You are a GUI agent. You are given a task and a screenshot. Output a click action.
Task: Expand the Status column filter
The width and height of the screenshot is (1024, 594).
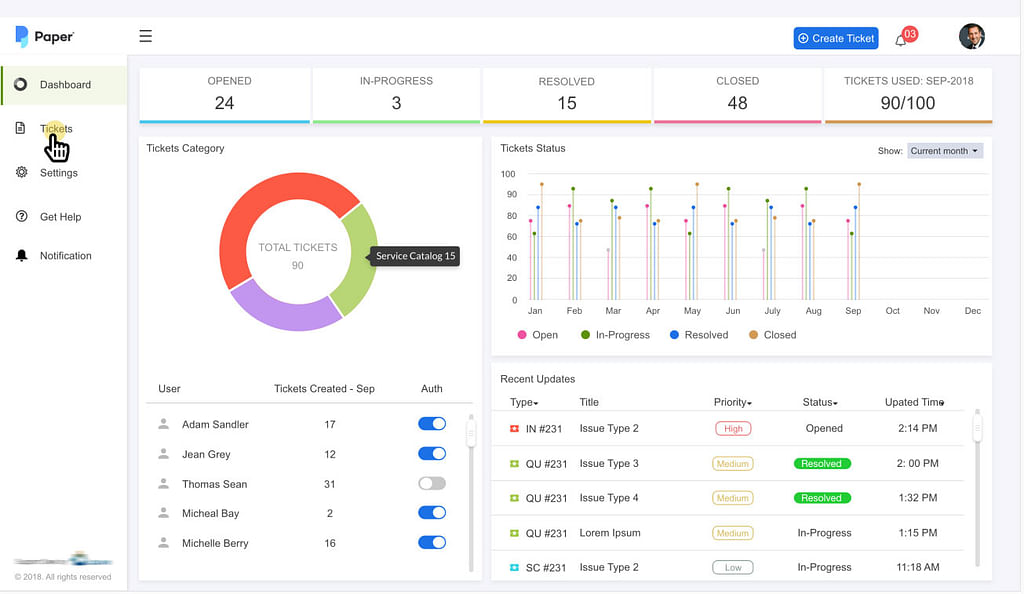tap(820, 402)
